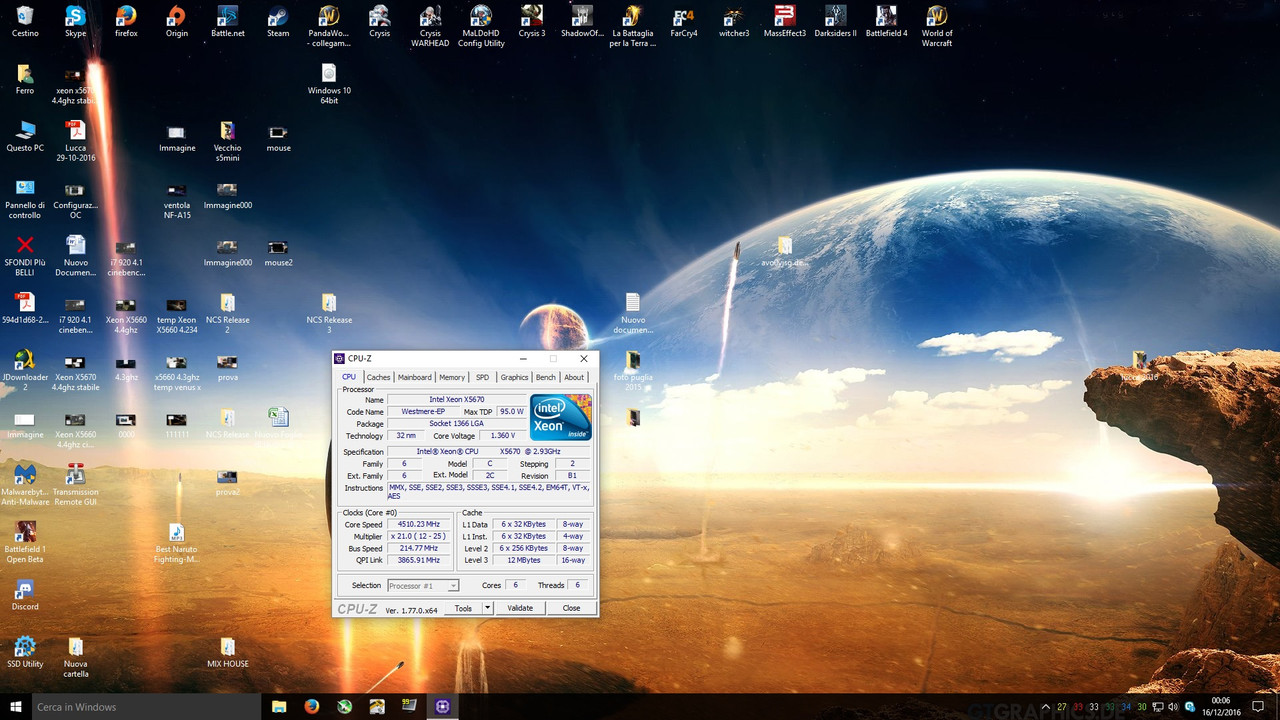Screen dimensions: 1280x720
Task: Open the notification center icon
Action: [x=1258, y=706]
